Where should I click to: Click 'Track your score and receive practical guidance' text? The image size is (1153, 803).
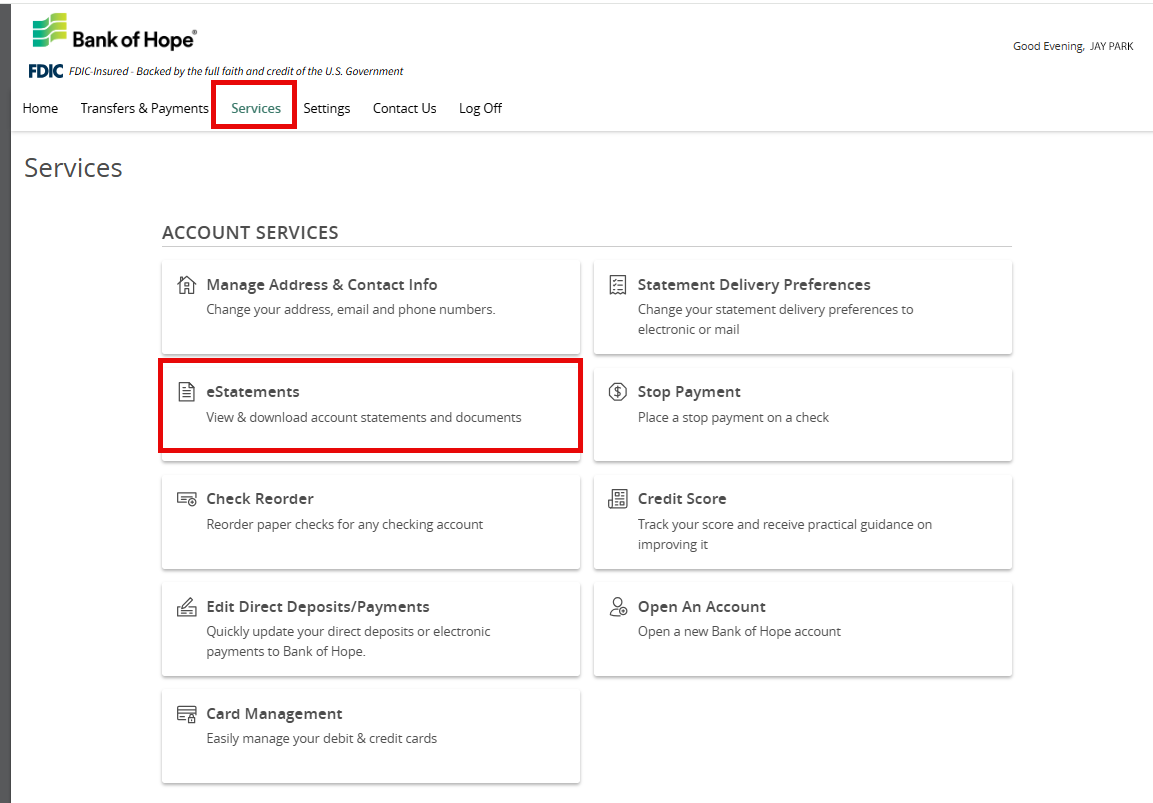click(785, 534)
